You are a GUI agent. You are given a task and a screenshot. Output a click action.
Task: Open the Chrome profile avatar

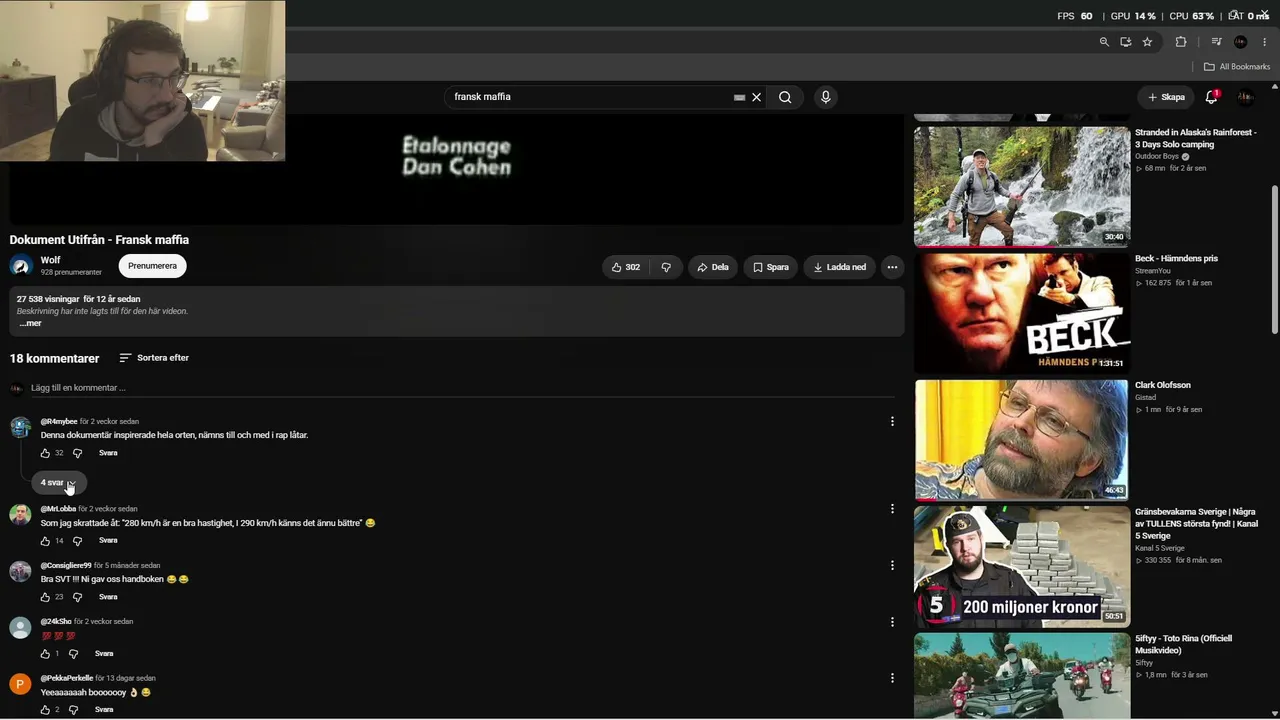pos(1241,42)
